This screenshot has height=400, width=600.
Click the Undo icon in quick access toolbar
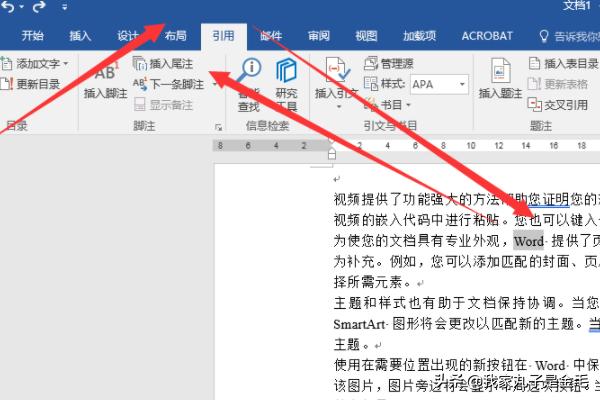click(x=10, y=8)
